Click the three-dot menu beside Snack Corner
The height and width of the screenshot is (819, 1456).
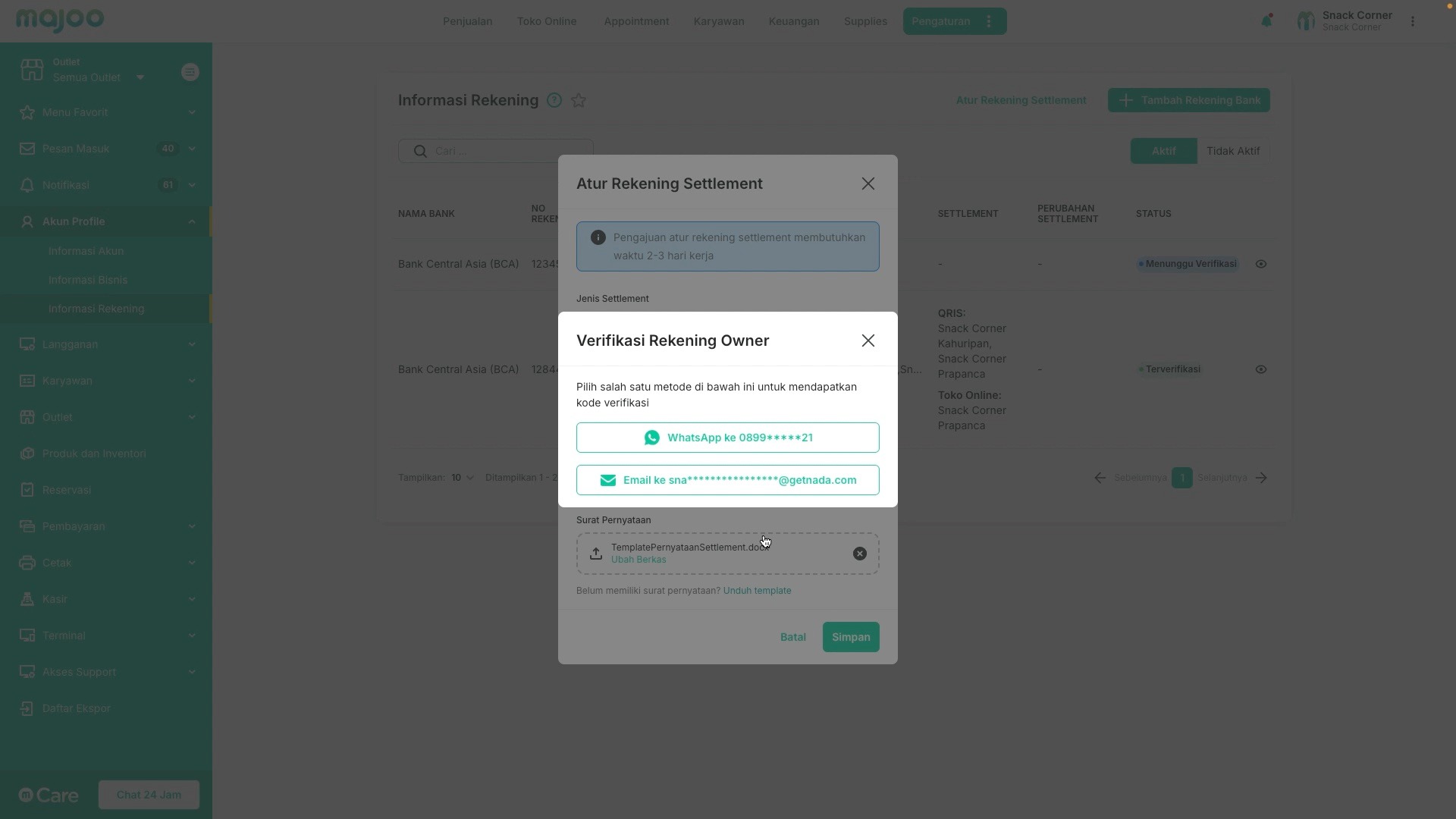pos(1412,21)
